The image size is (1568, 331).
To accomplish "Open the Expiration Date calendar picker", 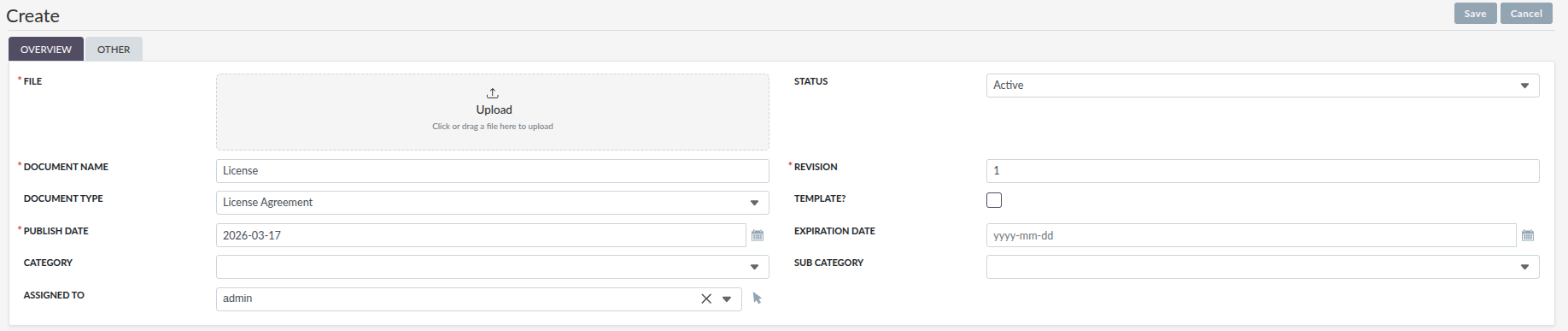I will click(1528, 235).
